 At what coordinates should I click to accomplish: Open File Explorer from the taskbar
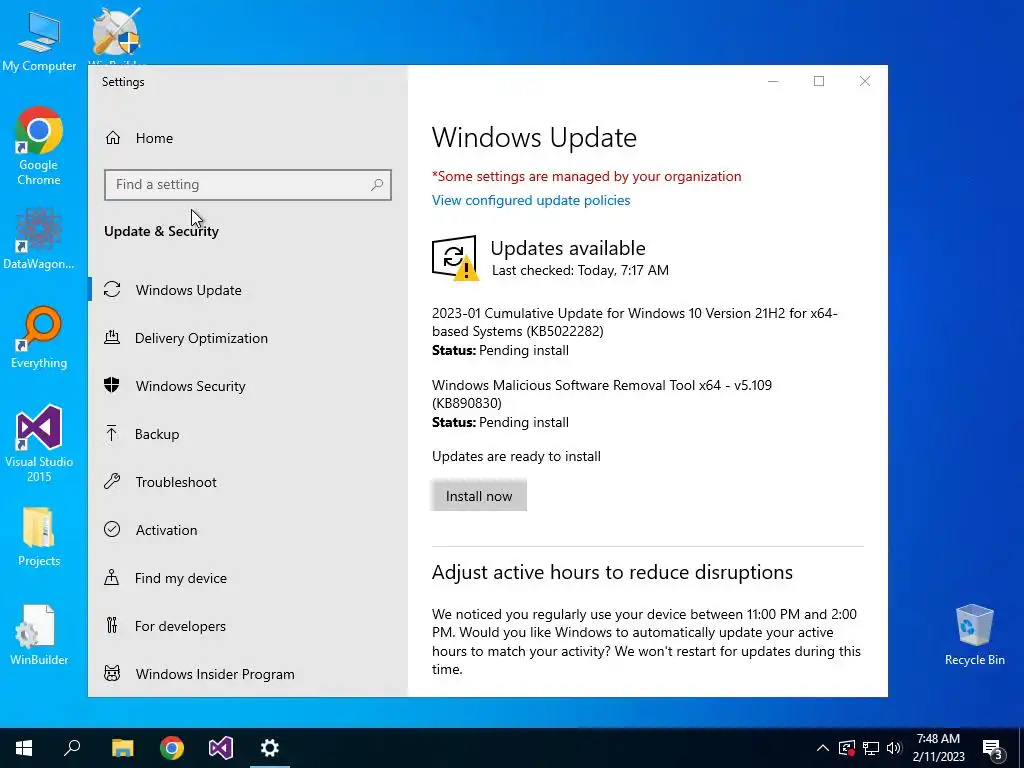pos(123,748)
